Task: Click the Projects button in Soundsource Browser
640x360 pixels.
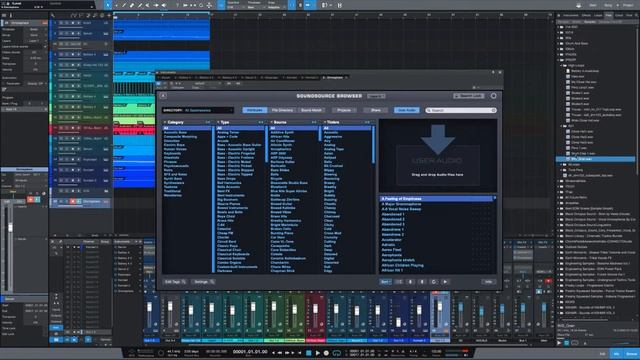Action: click(344, 110)
